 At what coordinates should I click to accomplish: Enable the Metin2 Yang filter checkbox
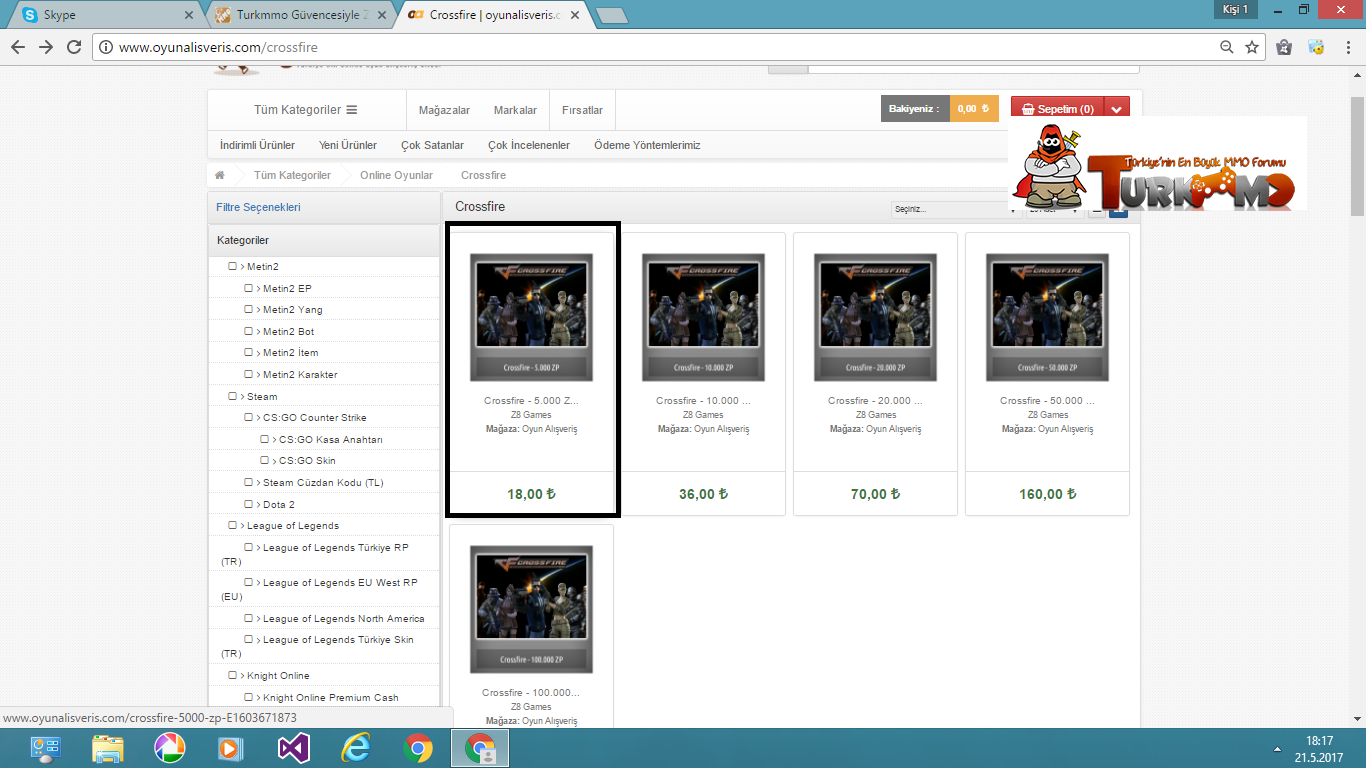tap(249, 309)
